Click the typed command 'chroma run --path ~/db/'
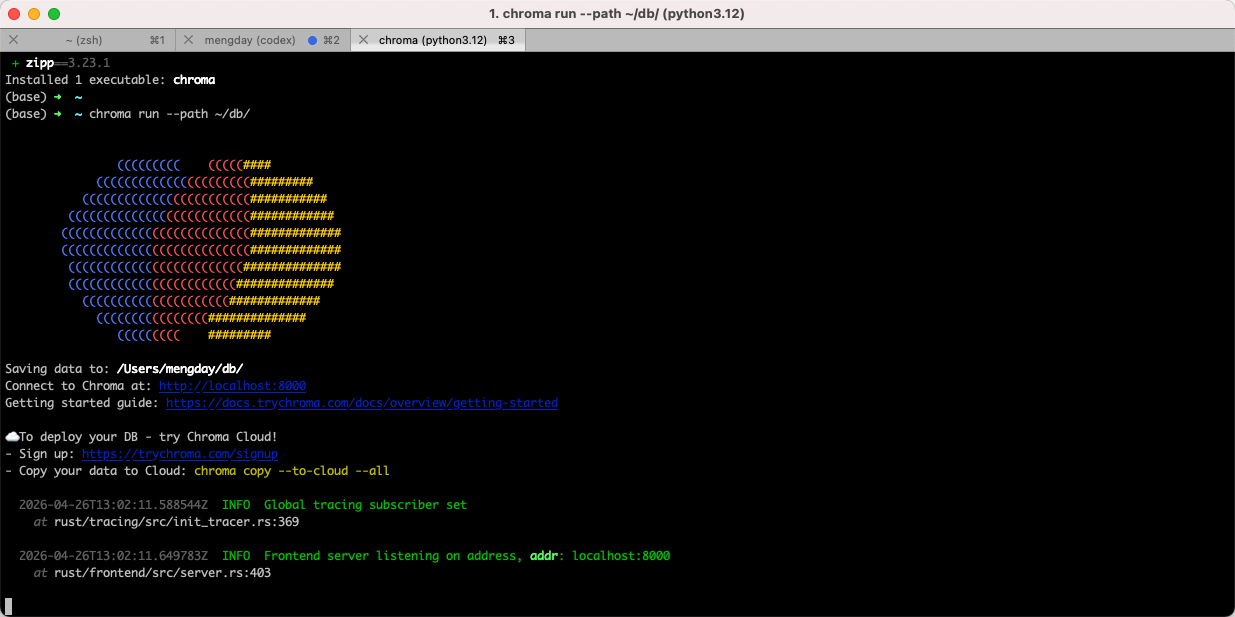 tap(169, 114)
